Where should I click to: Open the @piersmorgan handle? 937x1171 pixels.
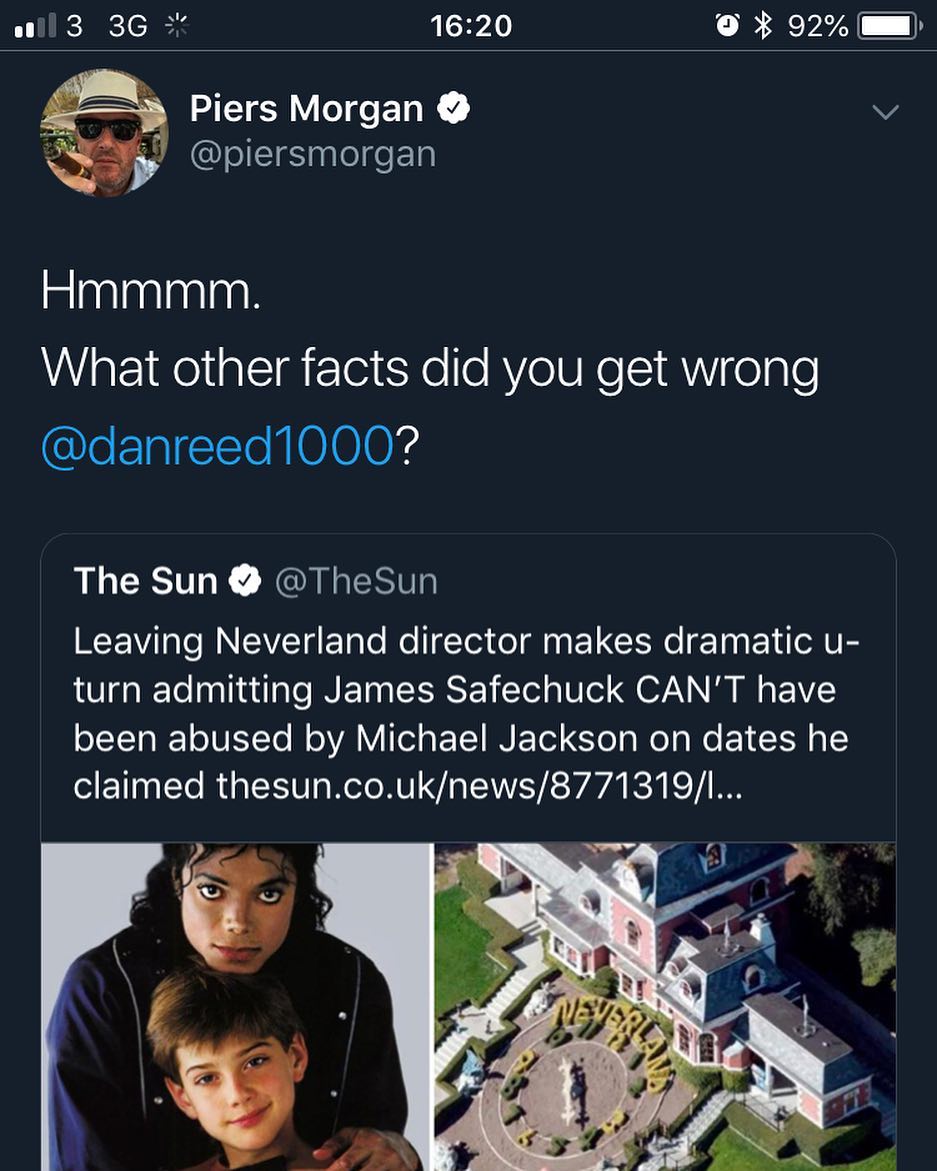(312, 154)
